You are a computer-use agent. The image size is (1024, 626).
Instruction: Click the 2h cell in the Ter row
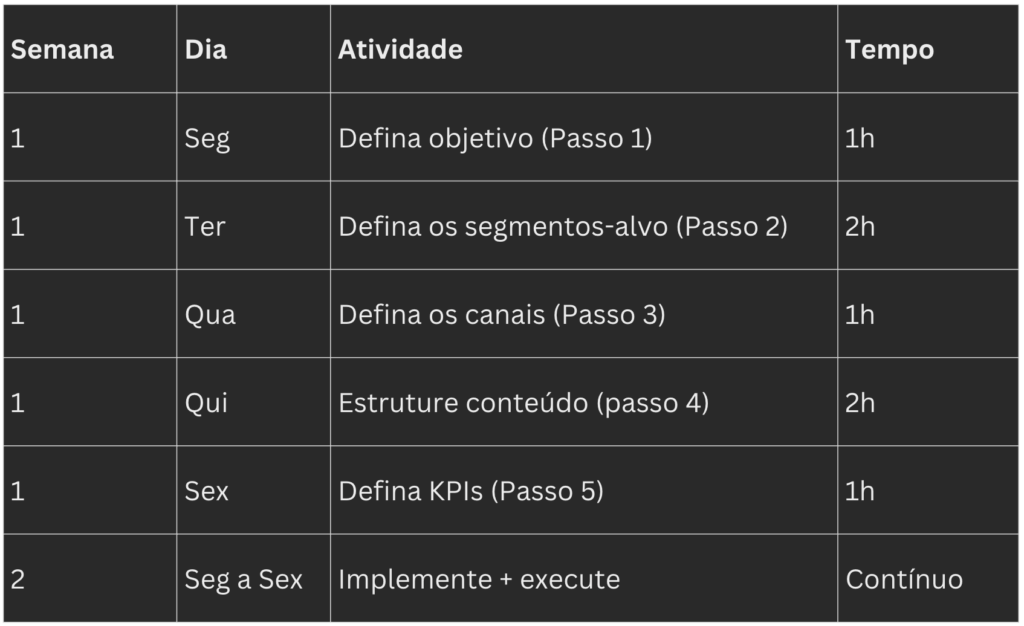[x=860, y=226]
